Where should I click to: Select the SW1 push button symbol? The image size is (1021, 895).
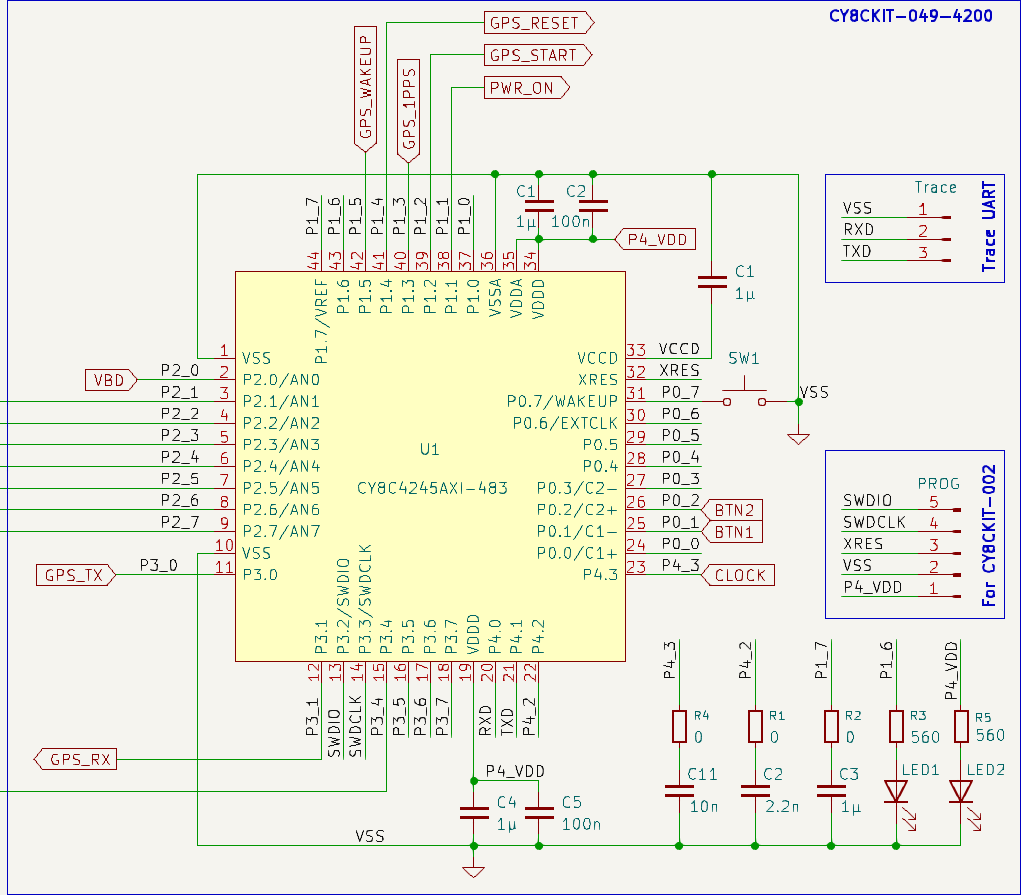[744, 394]
